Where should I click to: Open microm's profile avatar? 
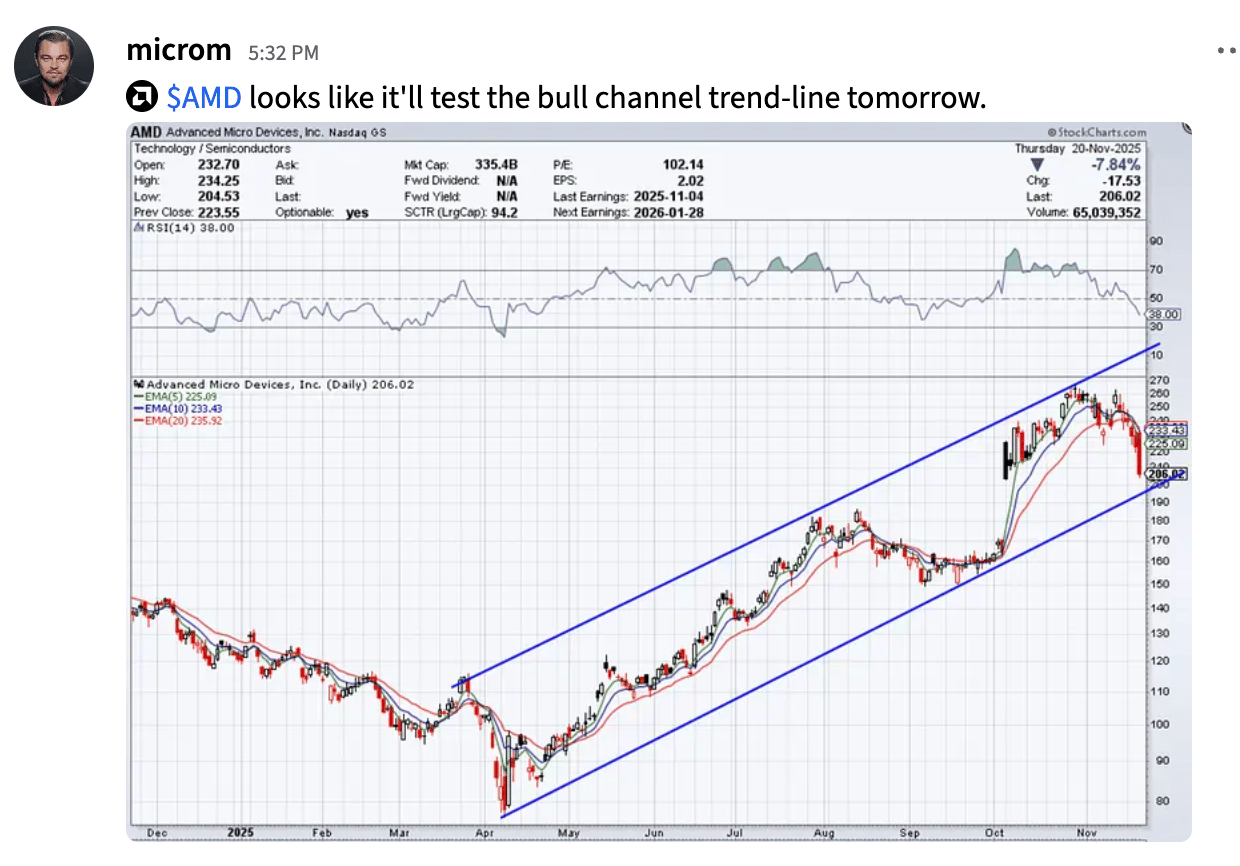tap(54, 66)
